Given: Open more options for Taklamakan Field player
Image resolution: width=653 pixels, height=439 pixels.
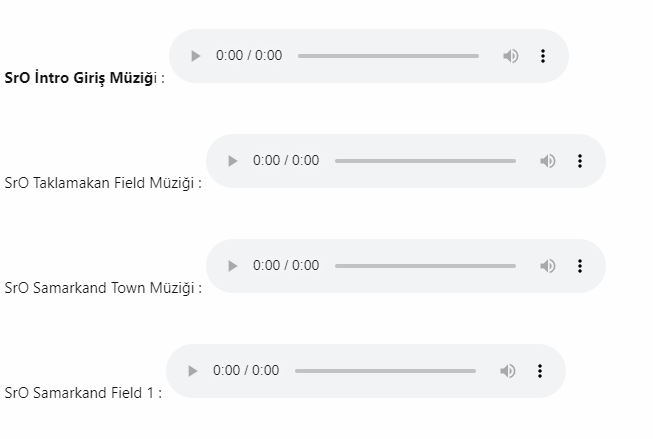Looking at the screenshot, I should 580,161.
